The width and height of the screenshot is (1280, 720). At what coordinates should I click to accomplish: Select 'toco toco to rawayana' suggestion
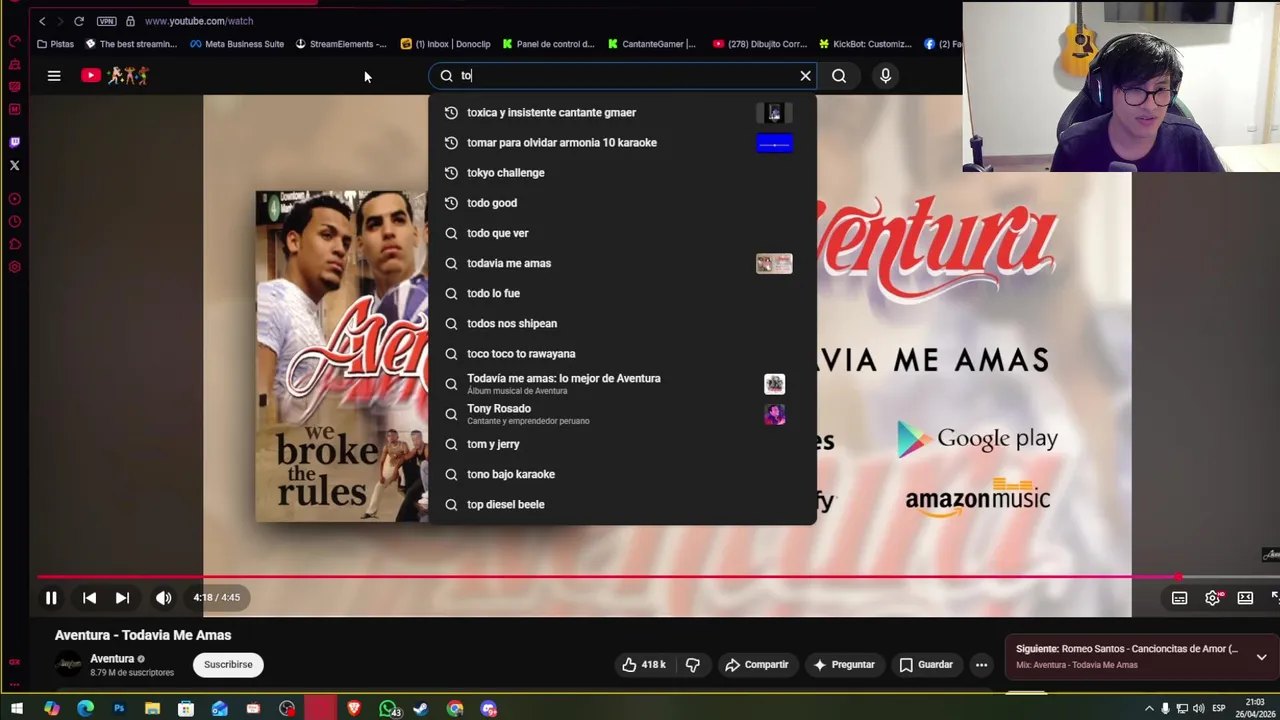tap(622, 354)
